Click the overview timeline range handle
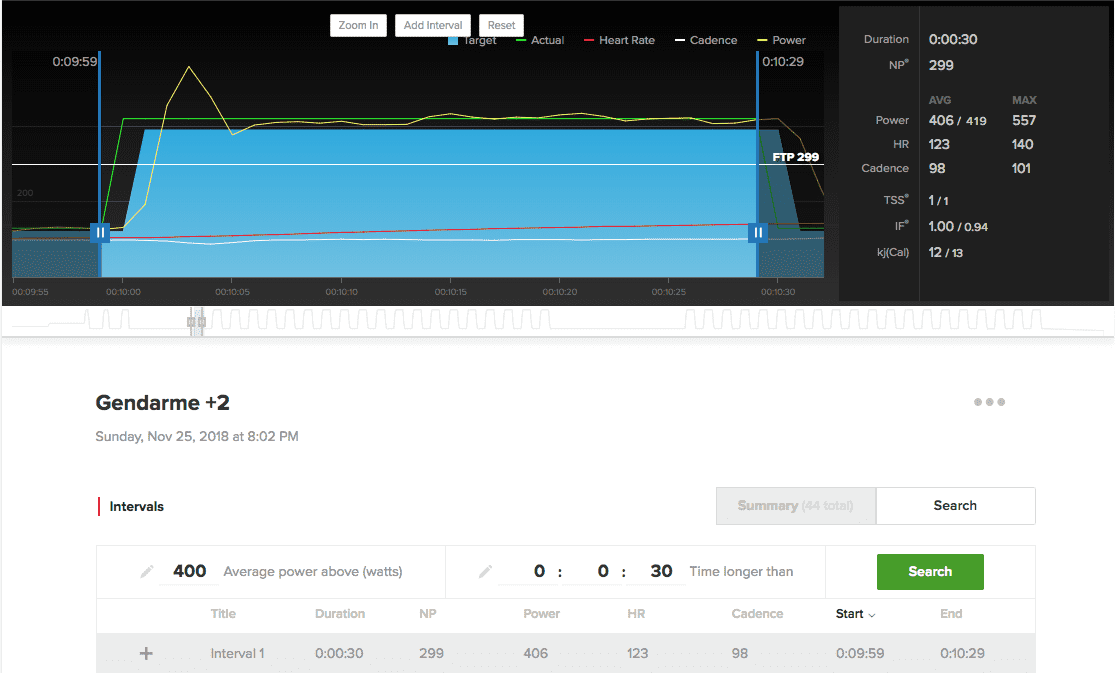The width and height of the screenshot is (1115, 673). coord(197,321)
